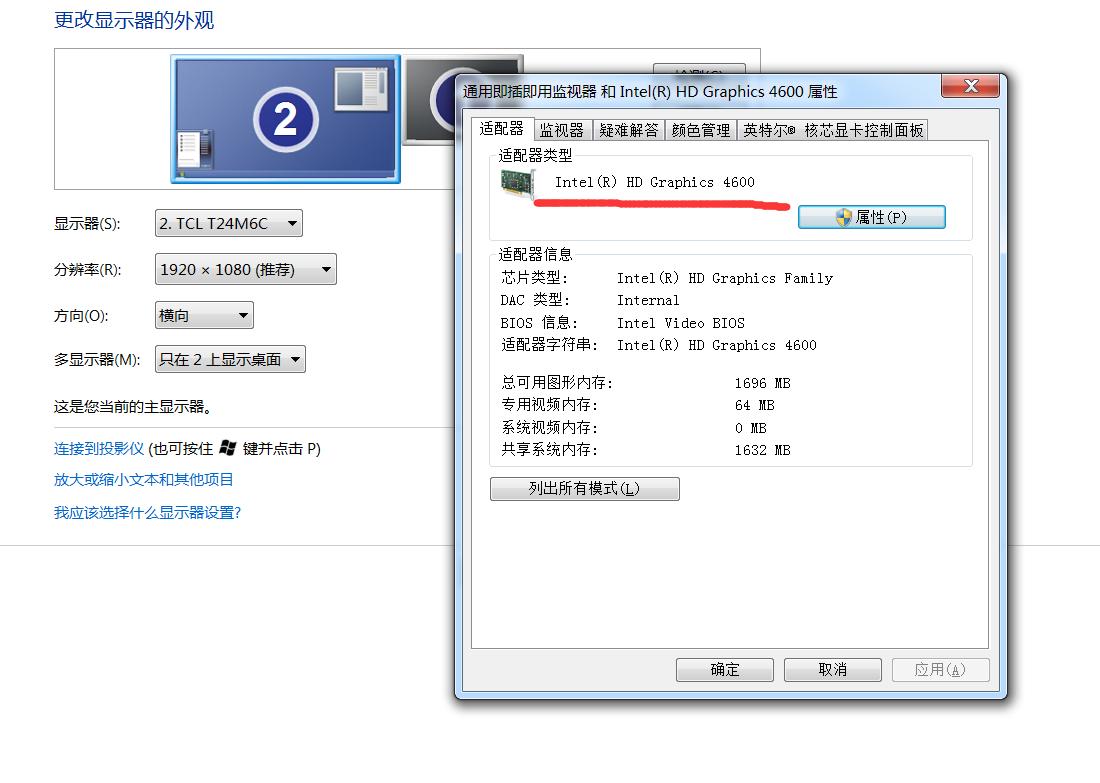
Task: Switch to the 监视器 tab
Action: click(x=561, y=128)
